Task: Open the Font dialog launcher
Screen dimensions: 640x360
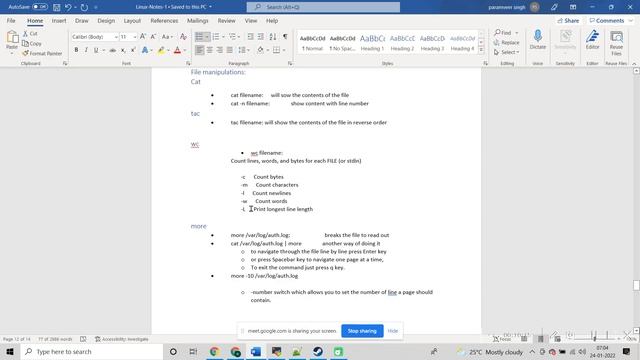Action: [x=188, y=63]
